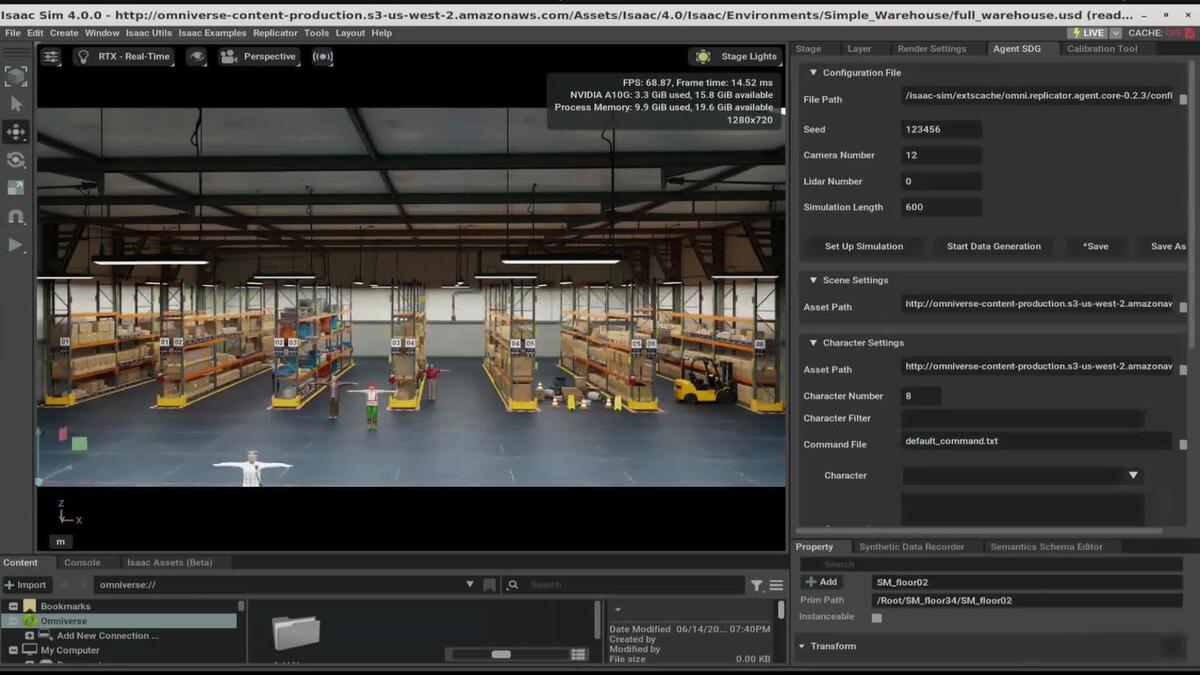The height and width of the screenshot is (675, 1200).
Task: Activate the Move tool in left toolbar
Action: coord(16,132)
